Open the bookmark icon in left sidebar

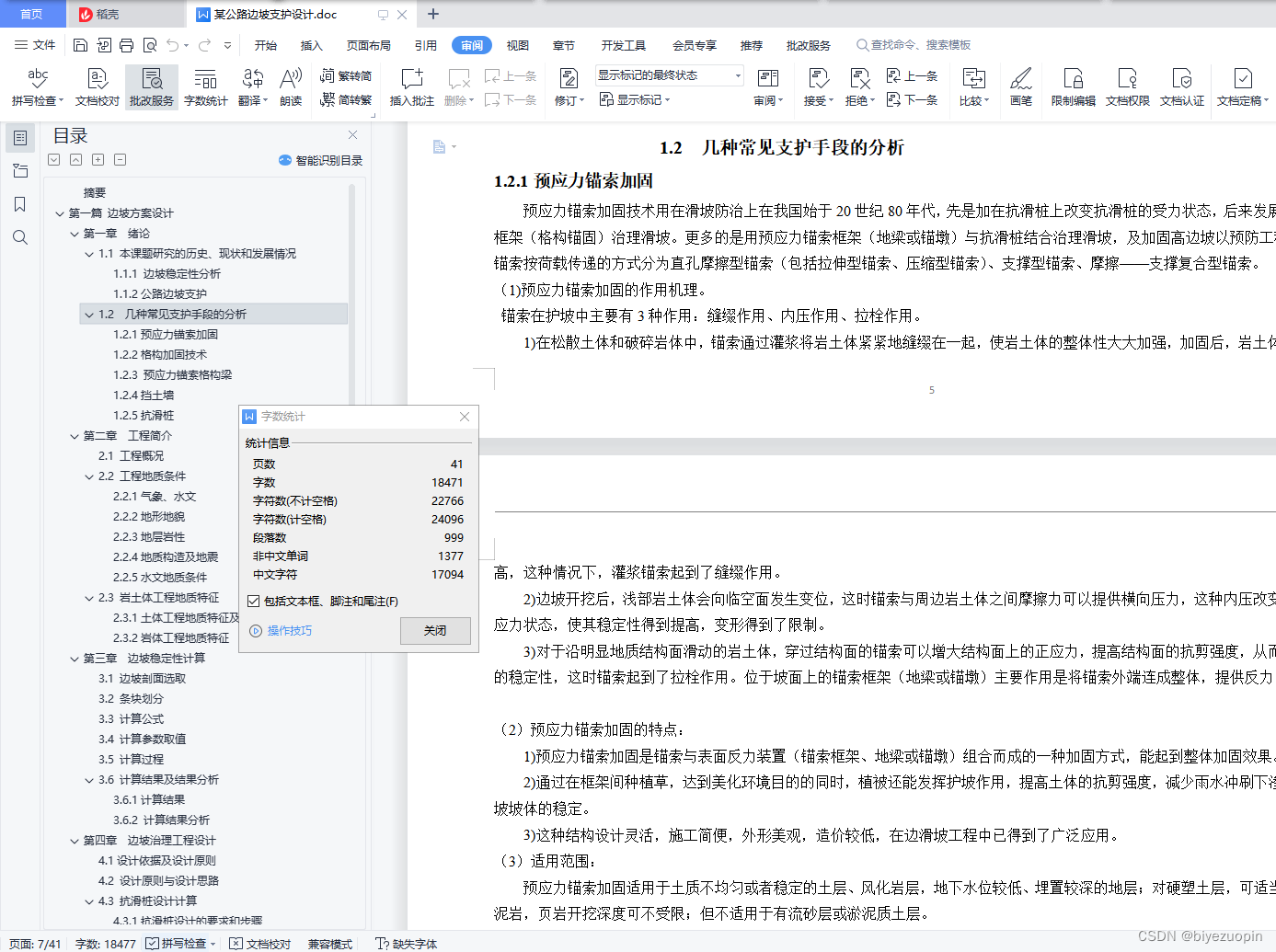(19, 204)
